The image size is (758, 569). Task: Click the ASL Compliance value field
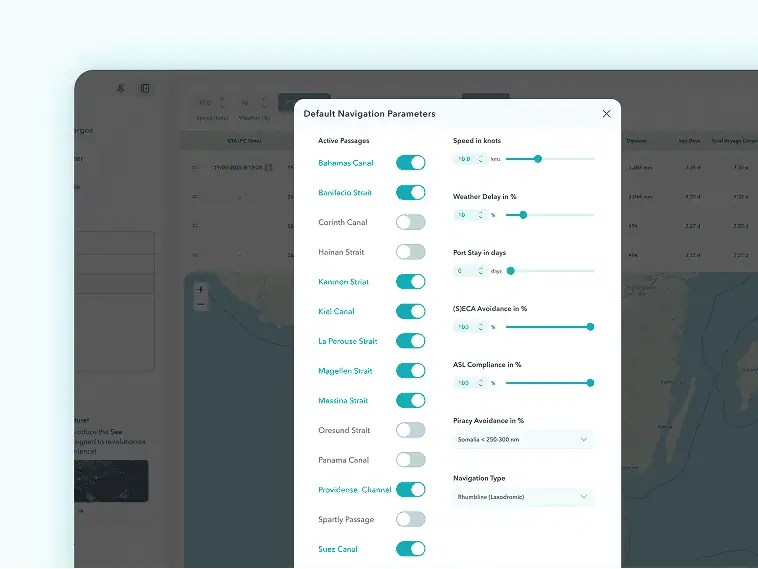pos(469,383)
